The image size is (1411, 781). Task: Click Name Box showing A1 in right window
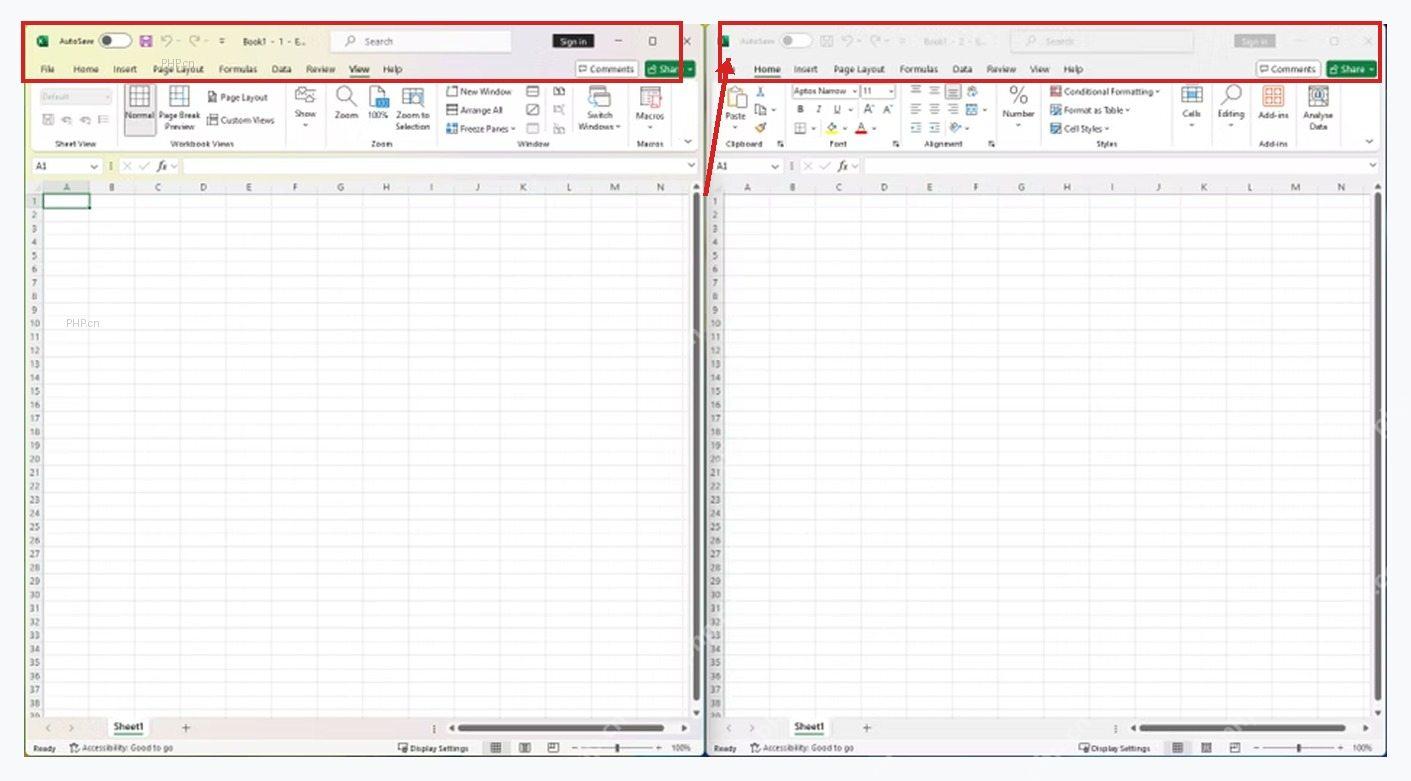[x=747, y=166]
